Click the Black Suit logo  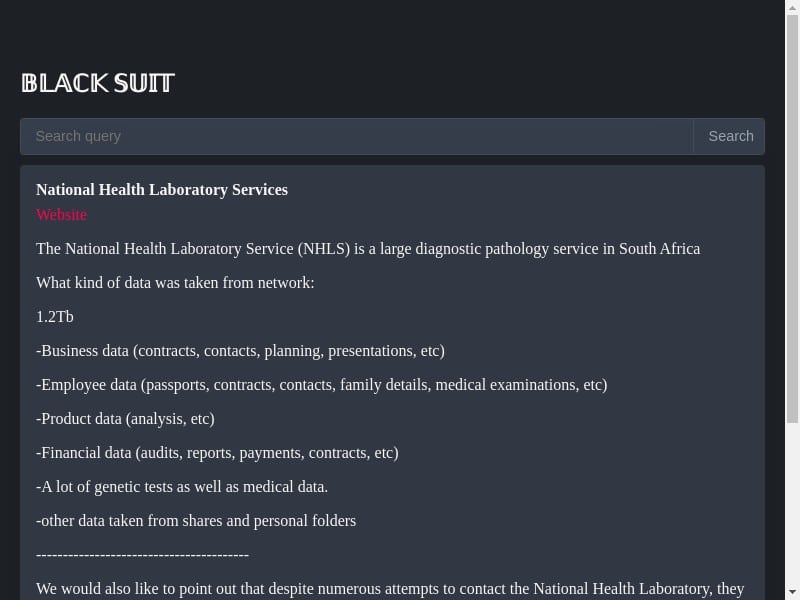coord(98,83)
